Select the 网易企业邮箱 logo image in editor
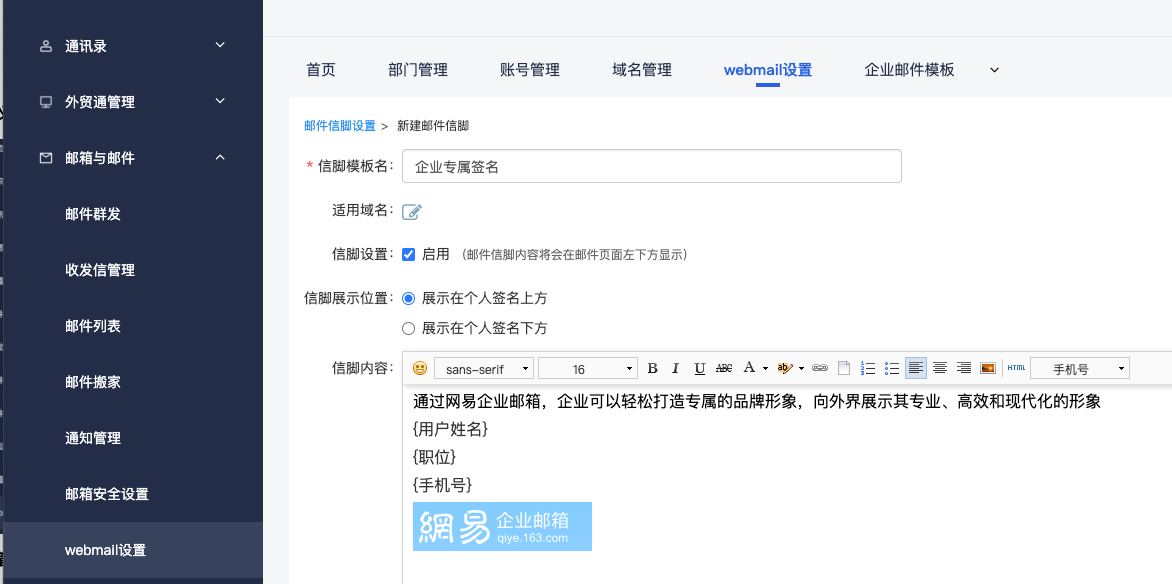The width and height of the screenshot is (1172, 584). [502, 526]
